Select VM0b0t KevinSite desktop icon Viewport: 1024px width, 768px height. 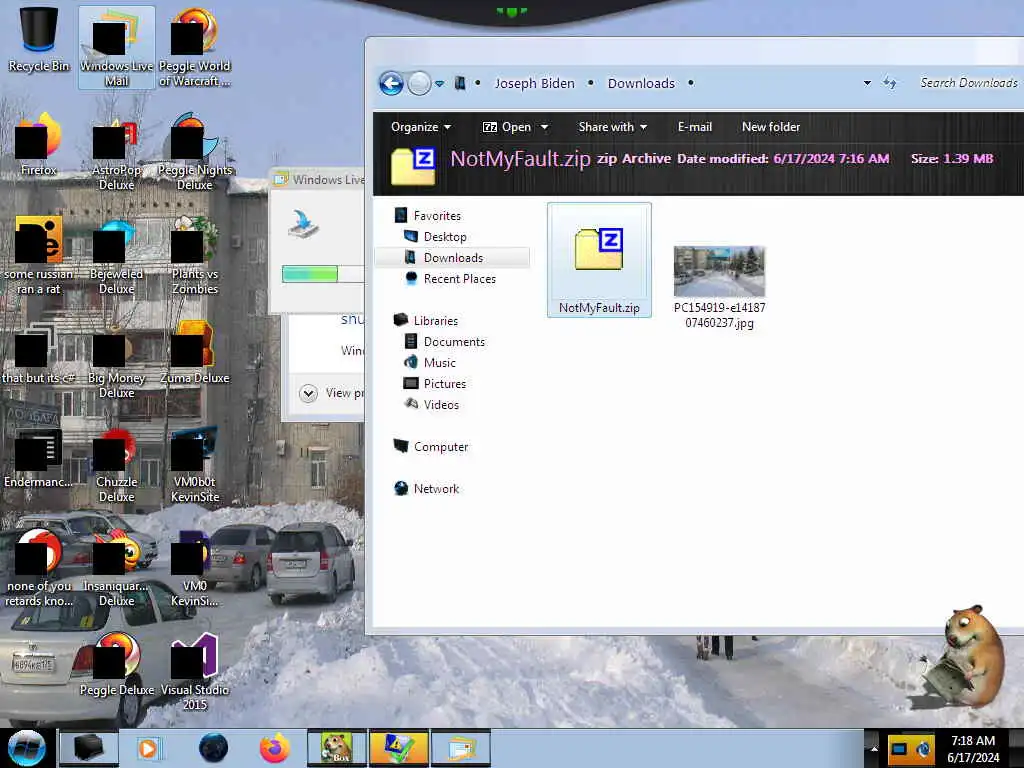195,464
